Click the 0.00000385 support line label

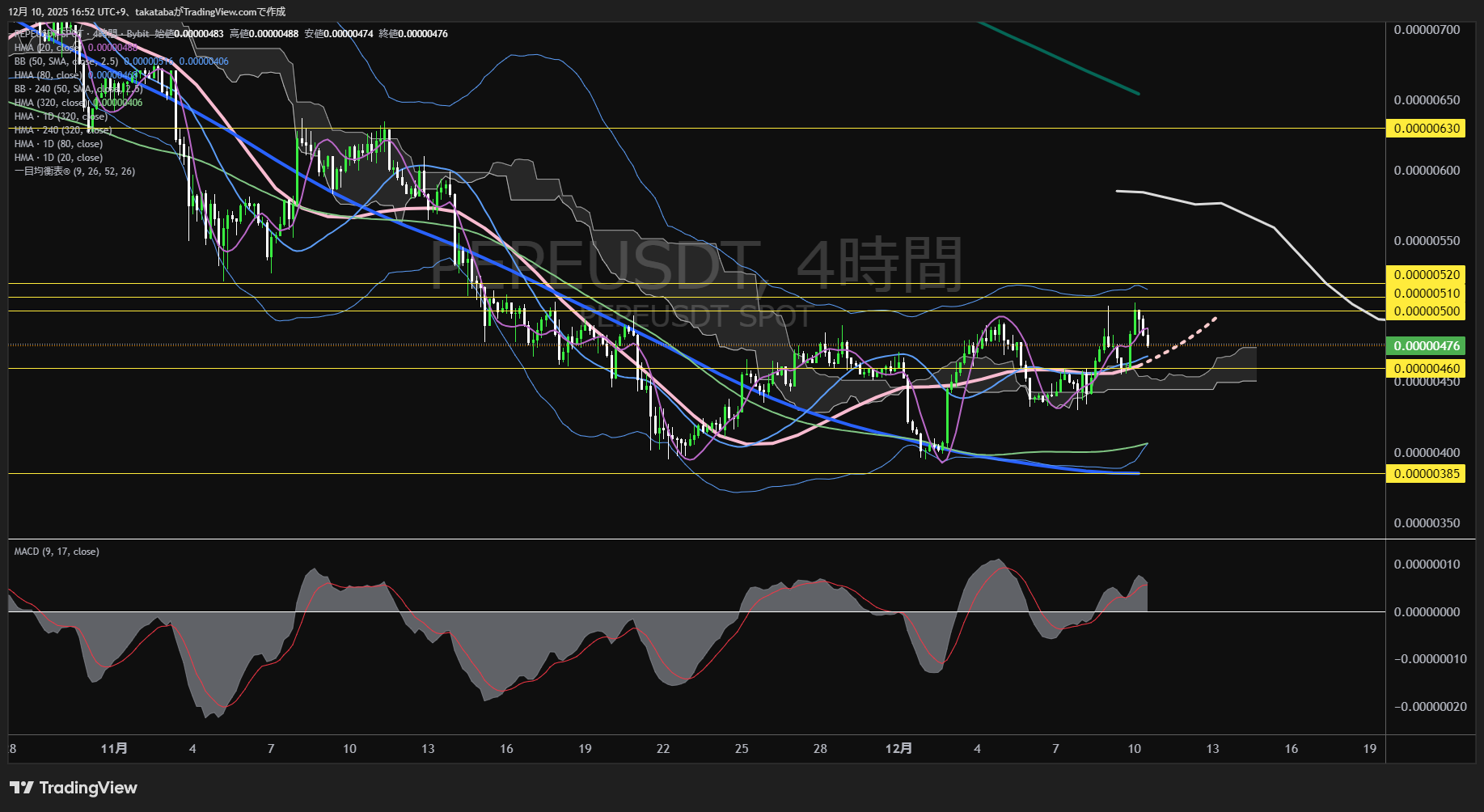point(1427,474)
